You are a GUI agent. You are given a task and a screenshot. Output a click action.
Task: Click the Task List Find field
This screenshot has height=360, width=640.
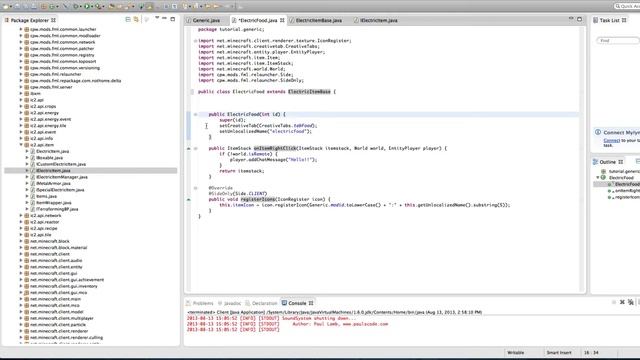(618, 41)
